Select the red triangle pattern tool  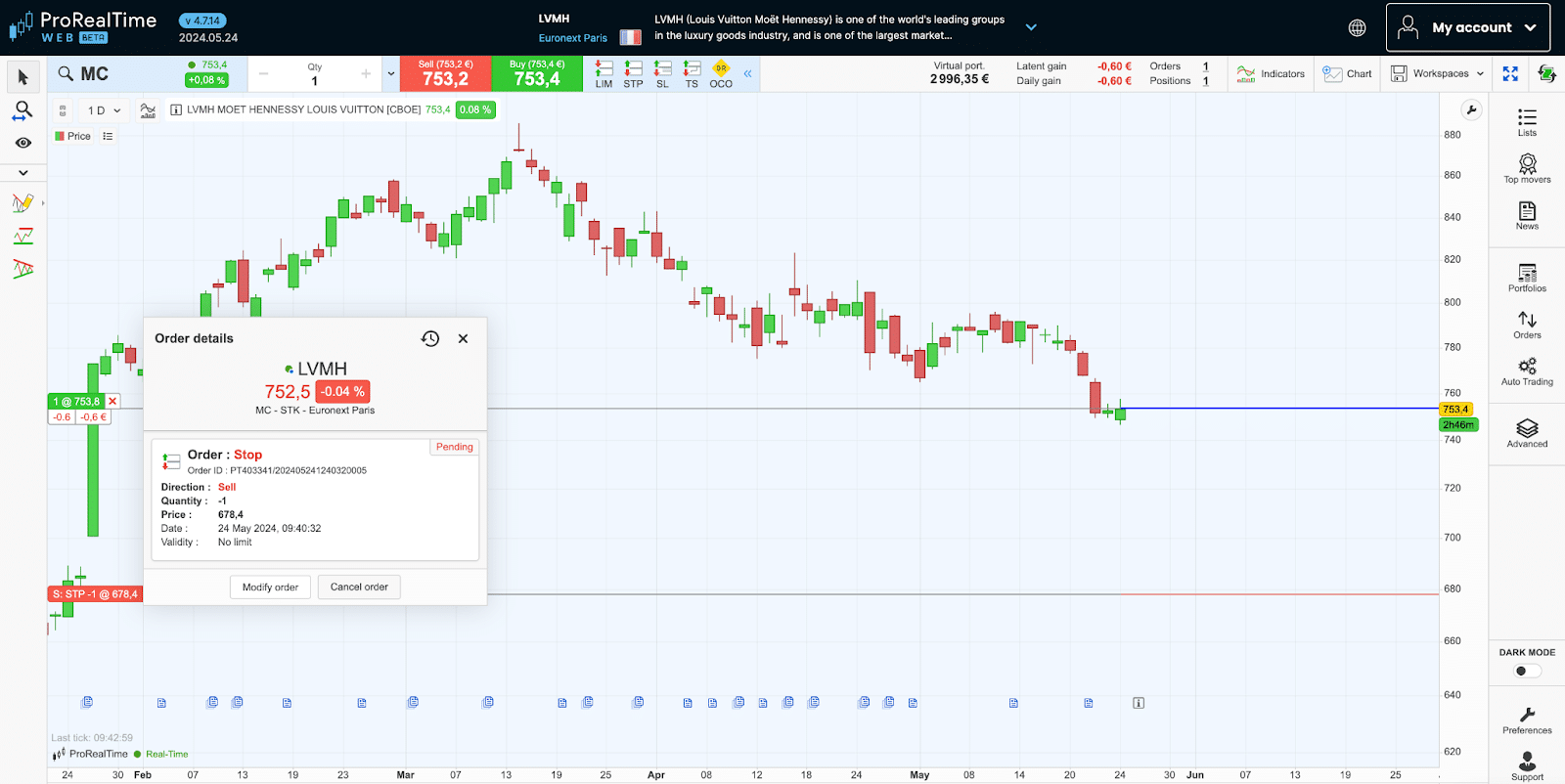coord(23,268)
